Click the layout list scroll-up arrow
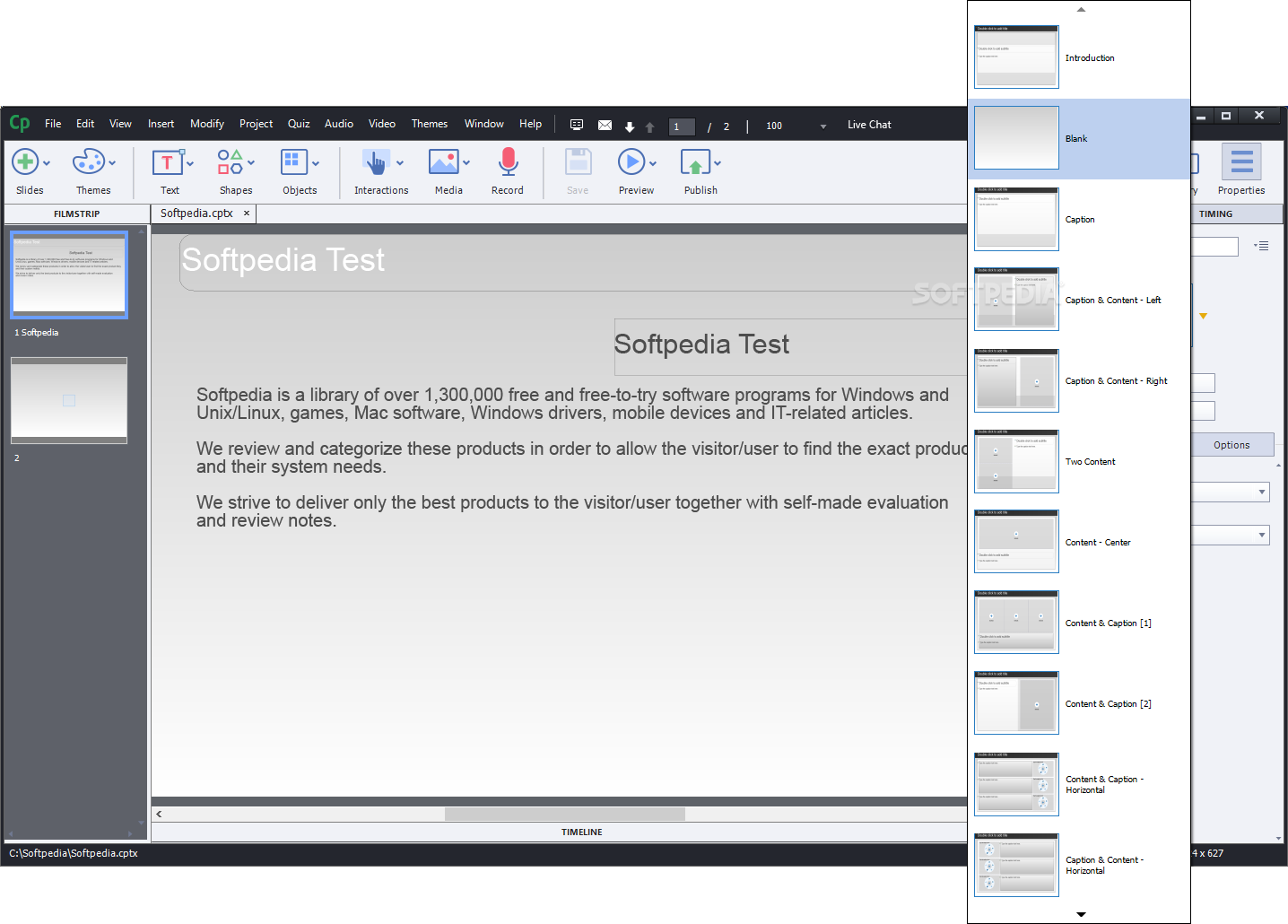Viewport: 1288px width, 924px height. coord(1081,9)
